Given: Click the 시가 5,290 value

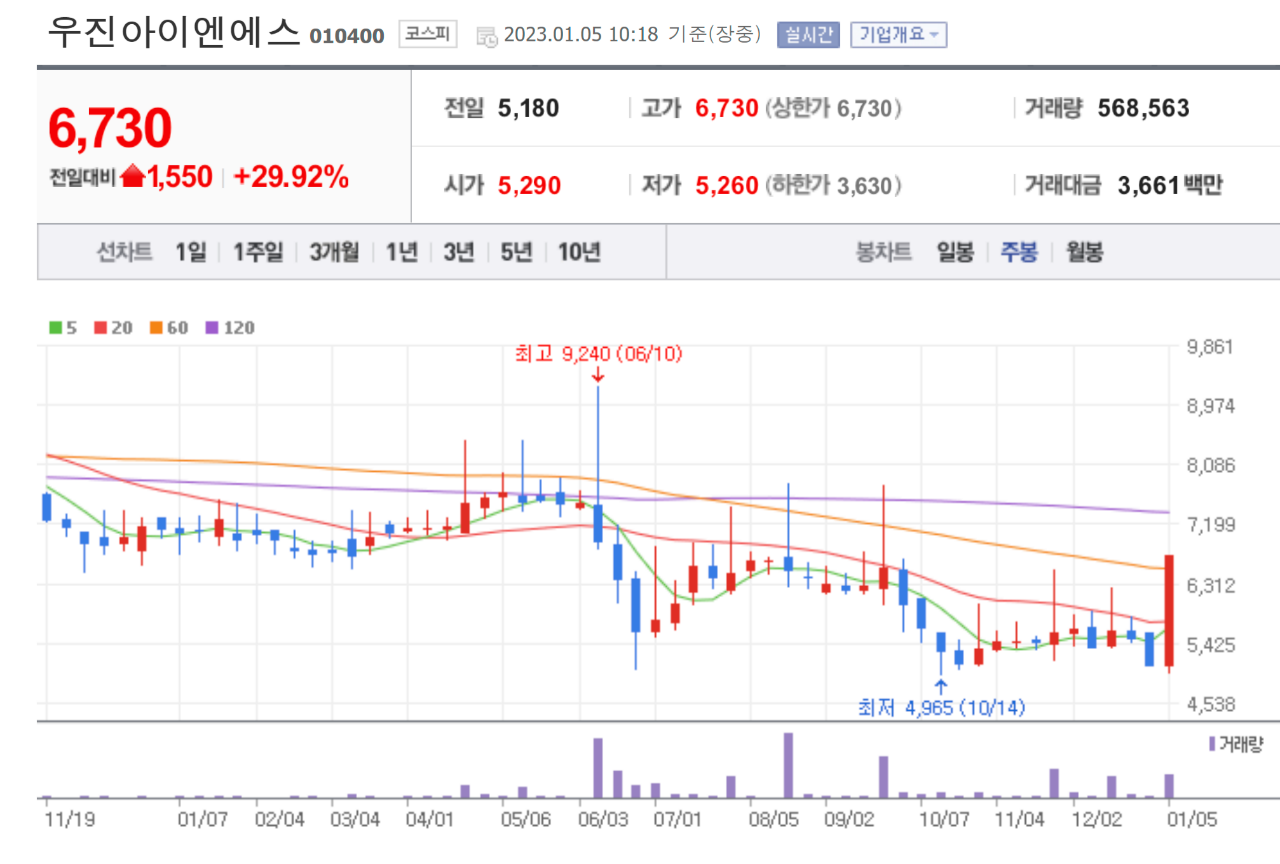Looking at the screenshot, I should [528, 185].
